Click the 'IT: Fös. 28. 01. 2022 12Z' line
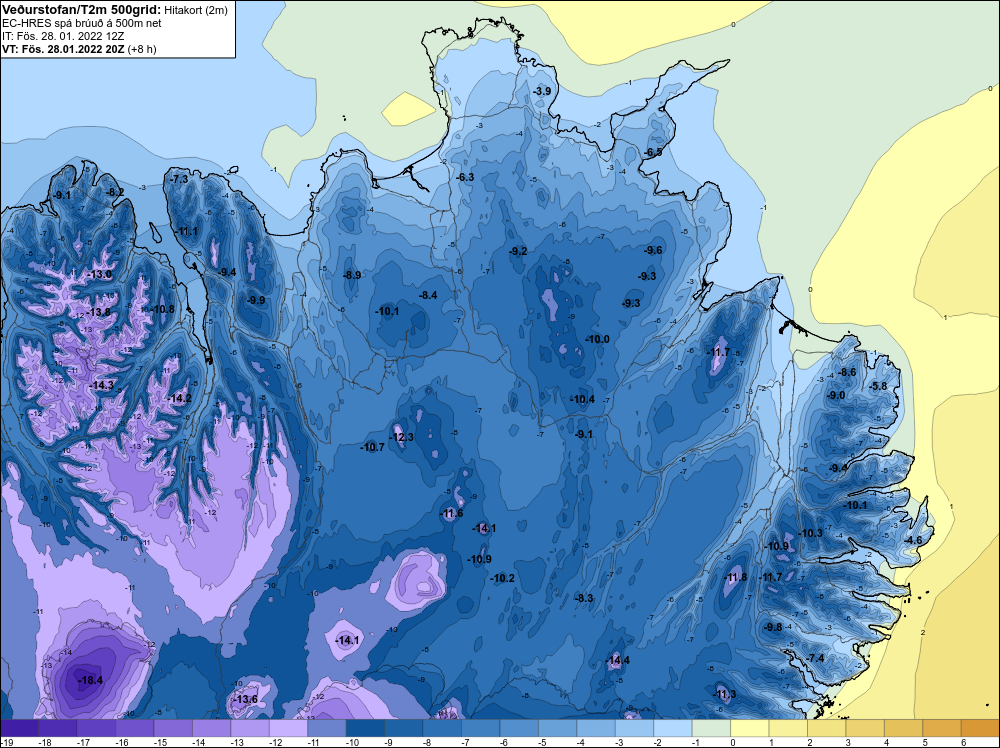The image size is (1000, 748). click(63, 36)
